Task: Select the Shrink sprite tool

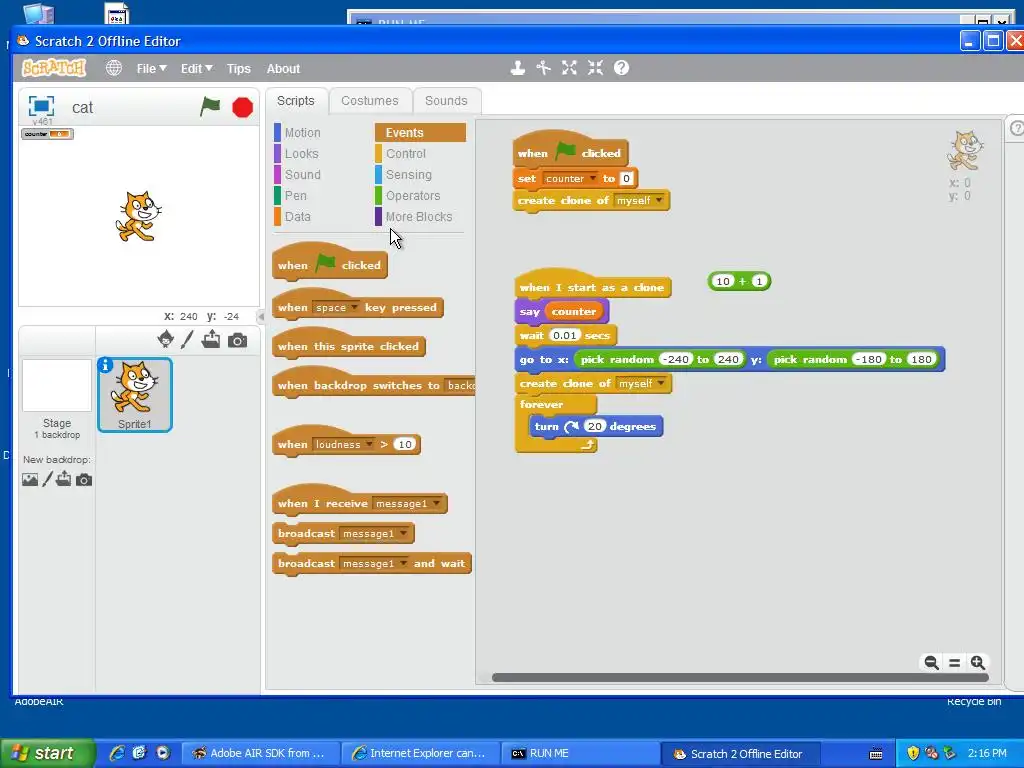Action: [x=595, y=68]
